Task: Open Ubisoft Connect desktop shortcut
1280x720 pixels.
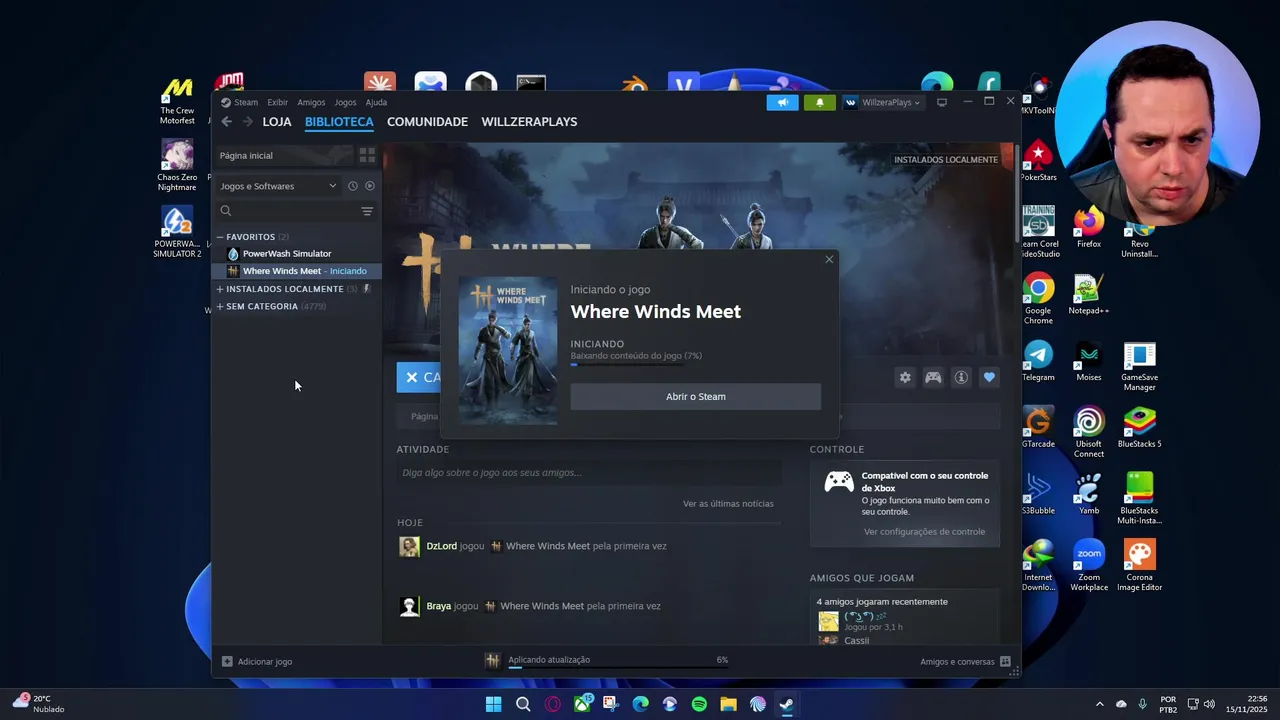Action: point(1088,433)
